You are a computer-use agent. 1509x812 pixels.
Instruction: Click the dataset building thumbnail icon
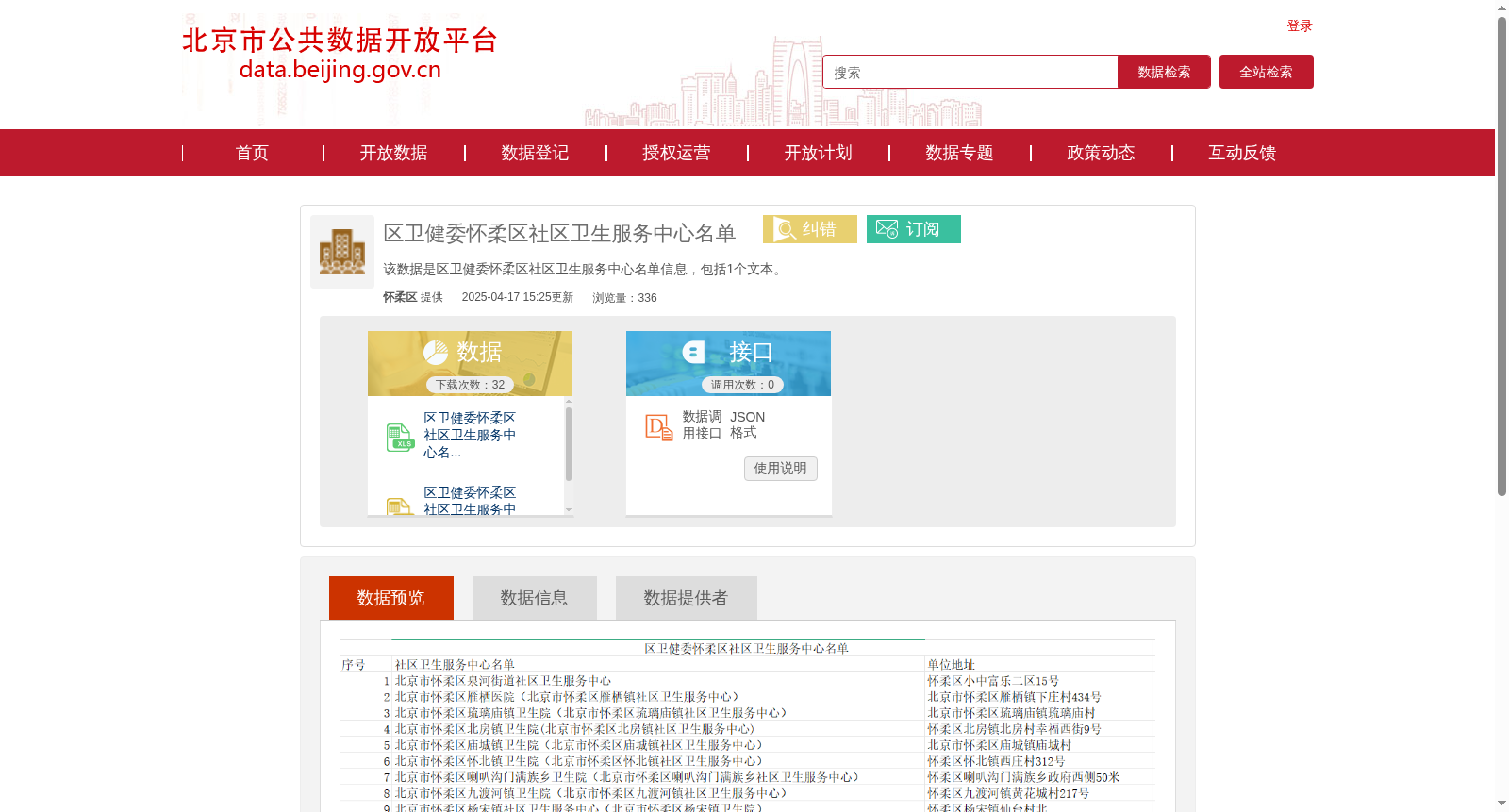(342, 252)
